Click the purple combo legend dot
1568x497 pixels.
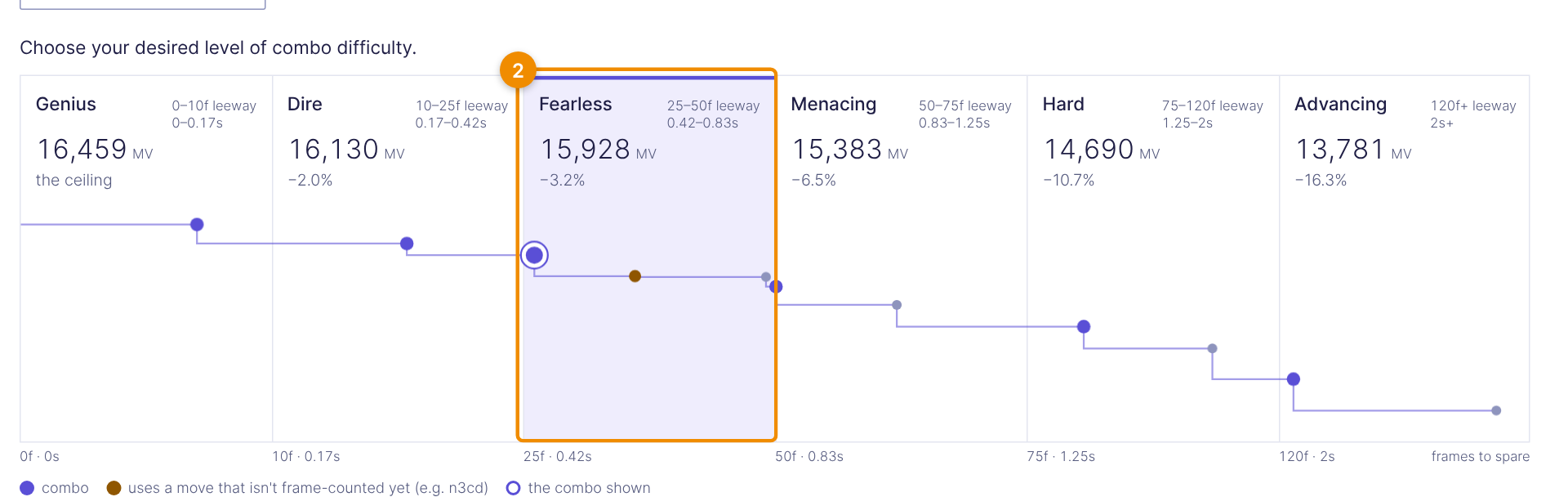point(27,488)
